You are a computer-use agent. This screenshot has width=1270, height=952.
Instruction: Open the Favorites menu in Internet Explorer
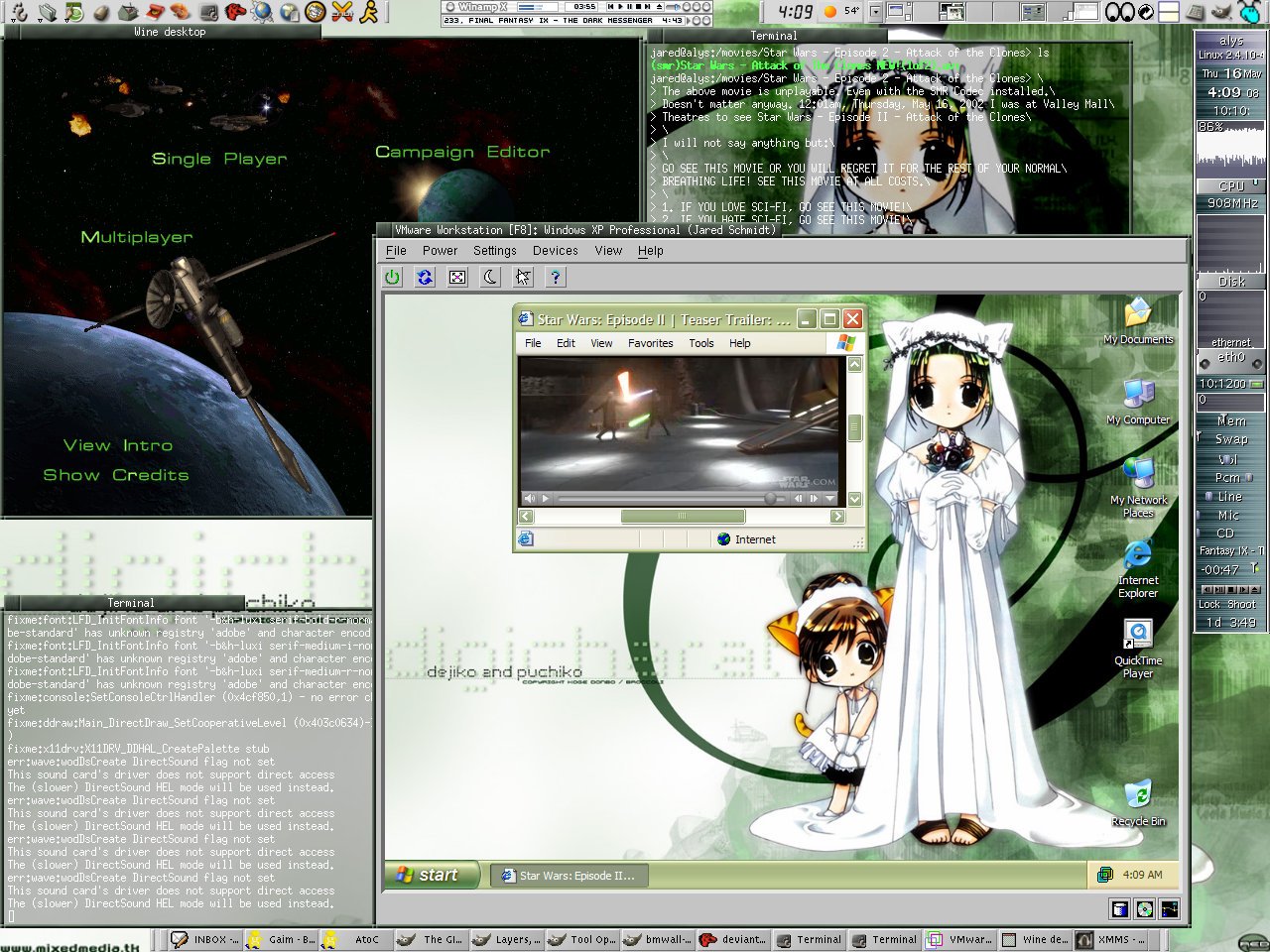click(650, 343)
